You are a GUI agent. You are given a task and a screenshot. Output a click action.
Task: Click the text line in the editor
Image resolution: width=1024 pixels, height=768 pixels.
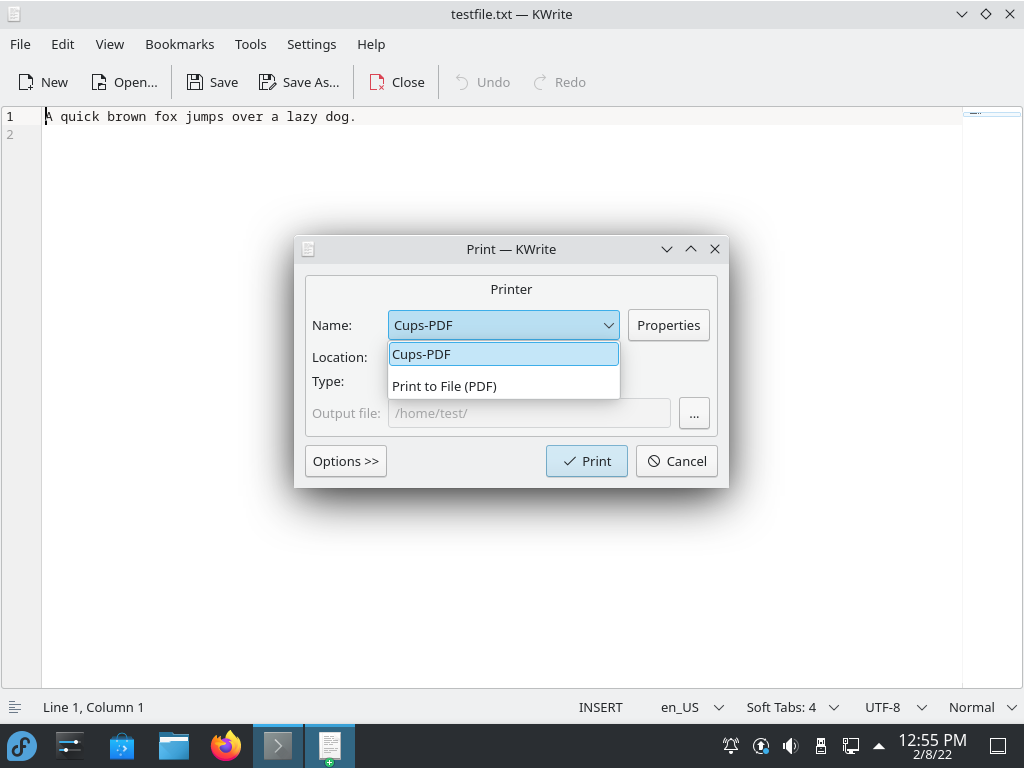coord(200,117)
